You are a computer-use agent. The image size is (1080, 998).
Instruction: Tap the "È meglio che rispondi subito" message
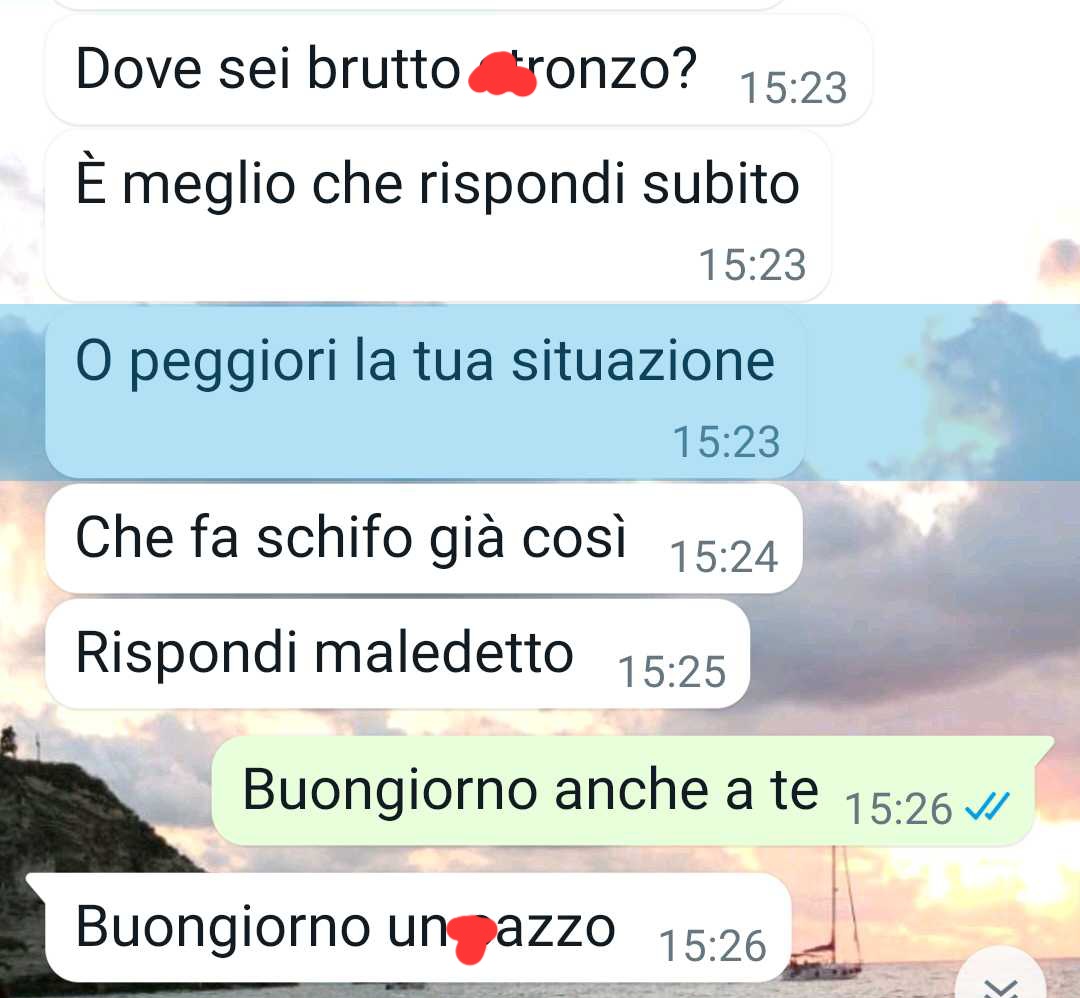pyautogui.click(x=437, y=216)
